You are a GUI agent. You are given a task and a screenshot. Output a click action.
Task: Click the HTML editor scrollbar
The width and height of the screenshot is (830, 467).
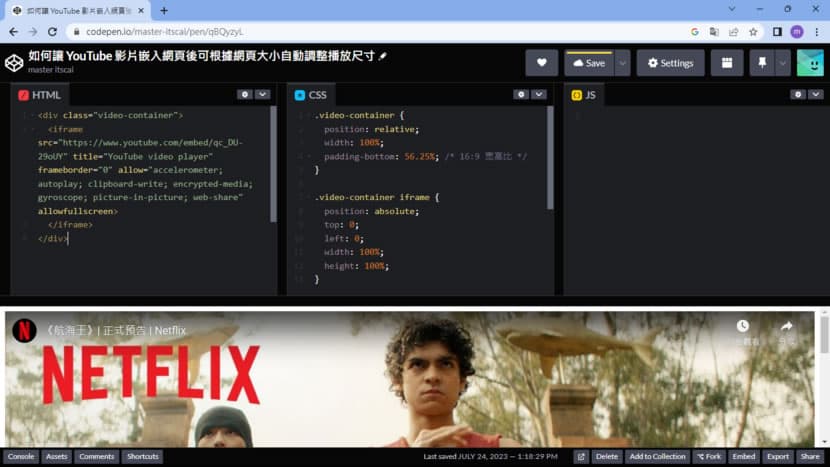[x=273, y=164]
